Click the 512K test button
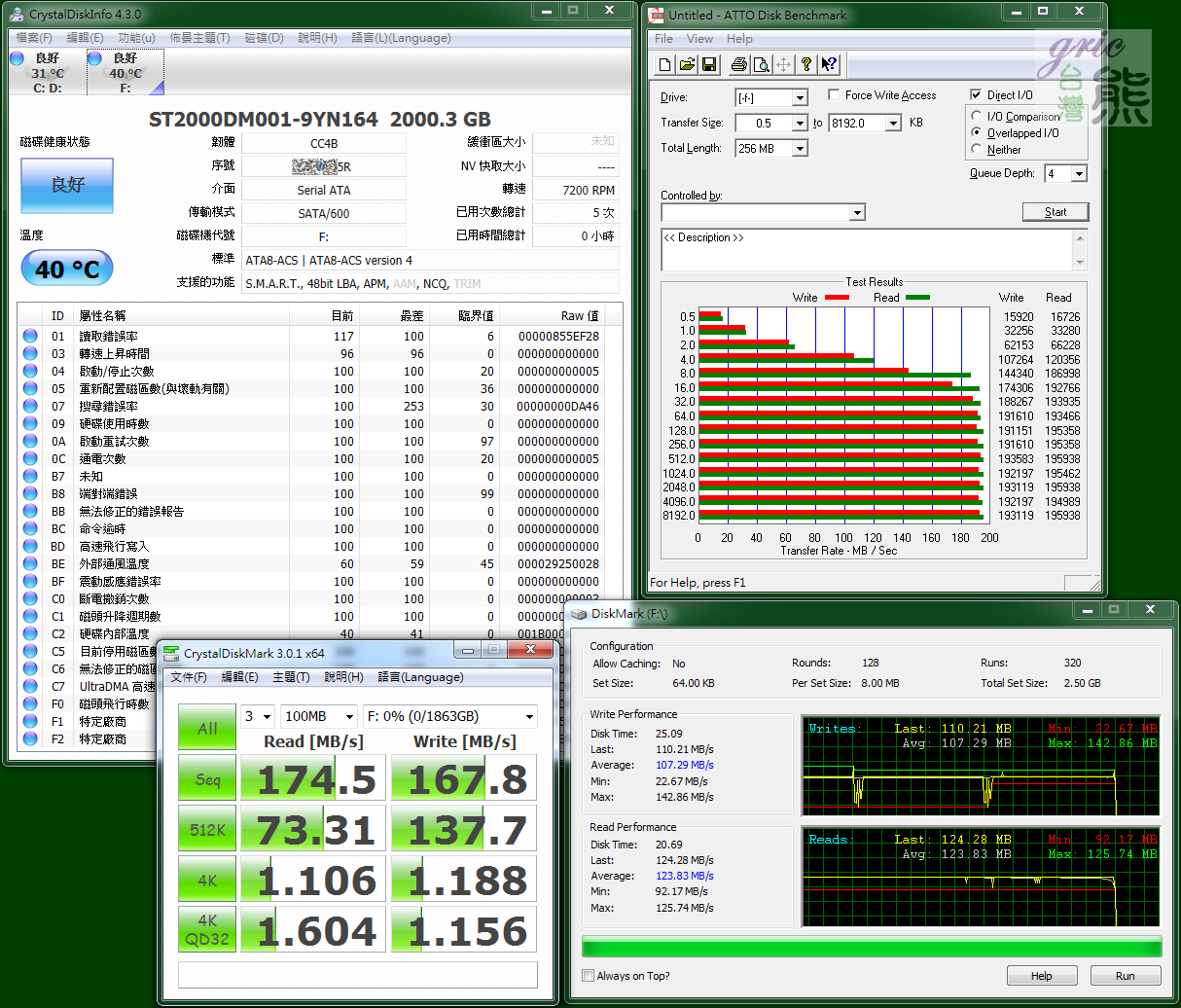The height and width of the screenshot is (1008, 1181). 207,830
